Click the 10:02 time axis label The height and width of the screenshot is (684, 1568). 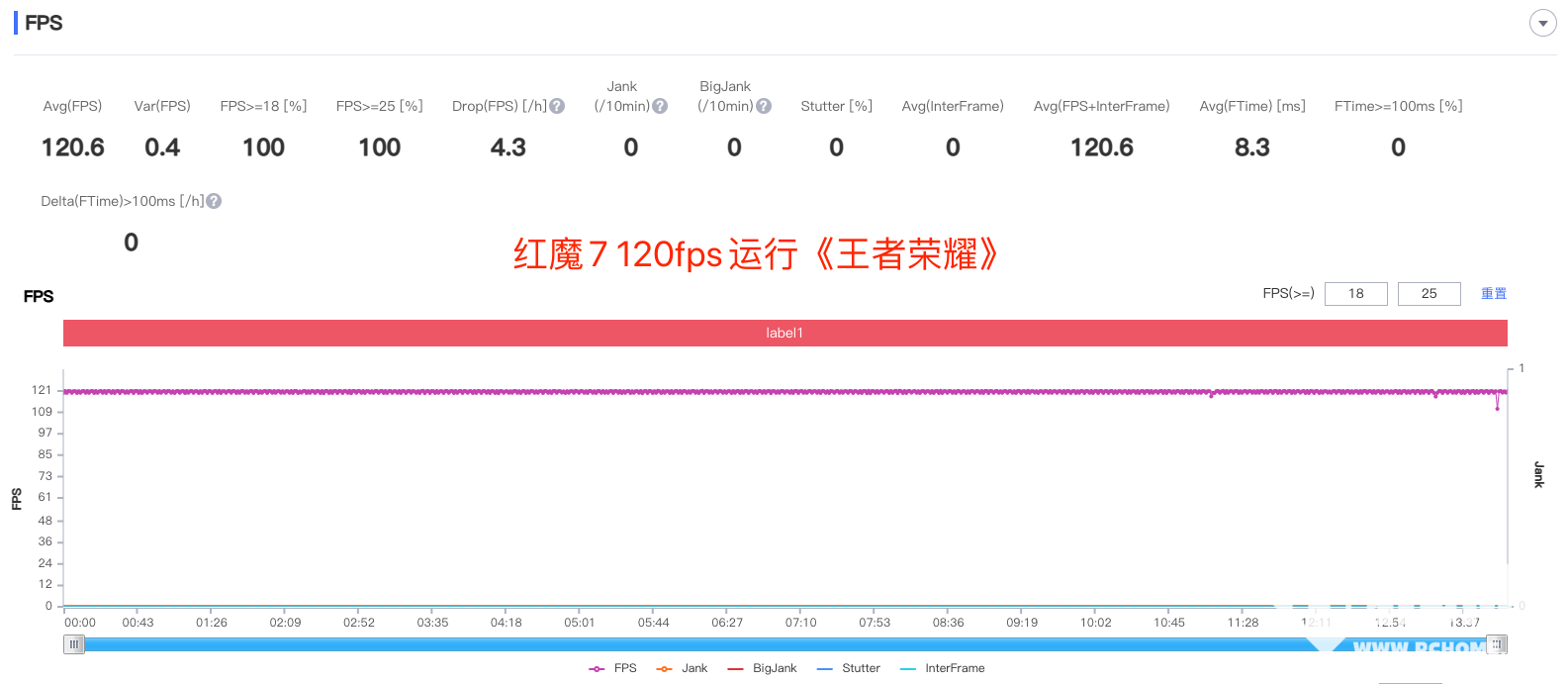click(x=1095, y=623)
